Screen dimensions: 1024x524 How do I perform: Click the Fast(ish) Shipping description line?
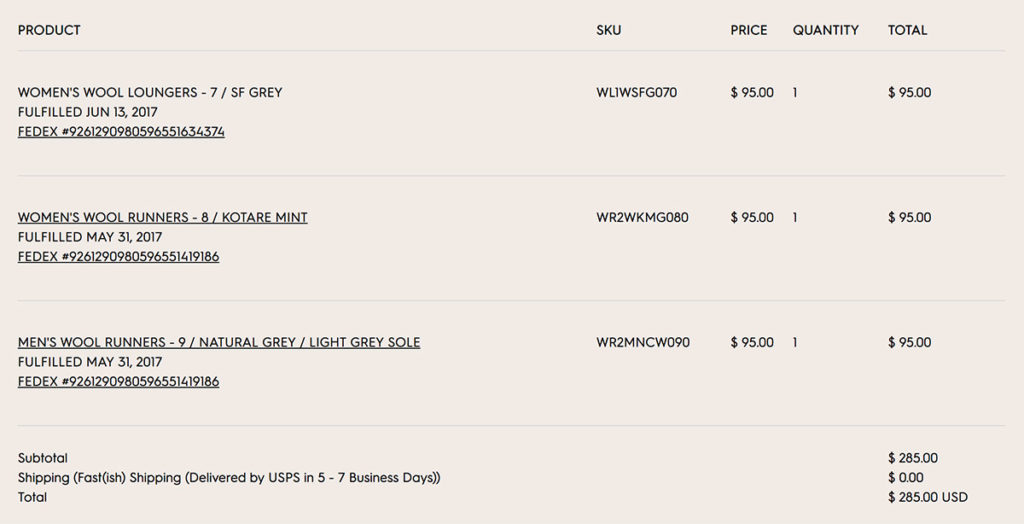tap(229, 478)
